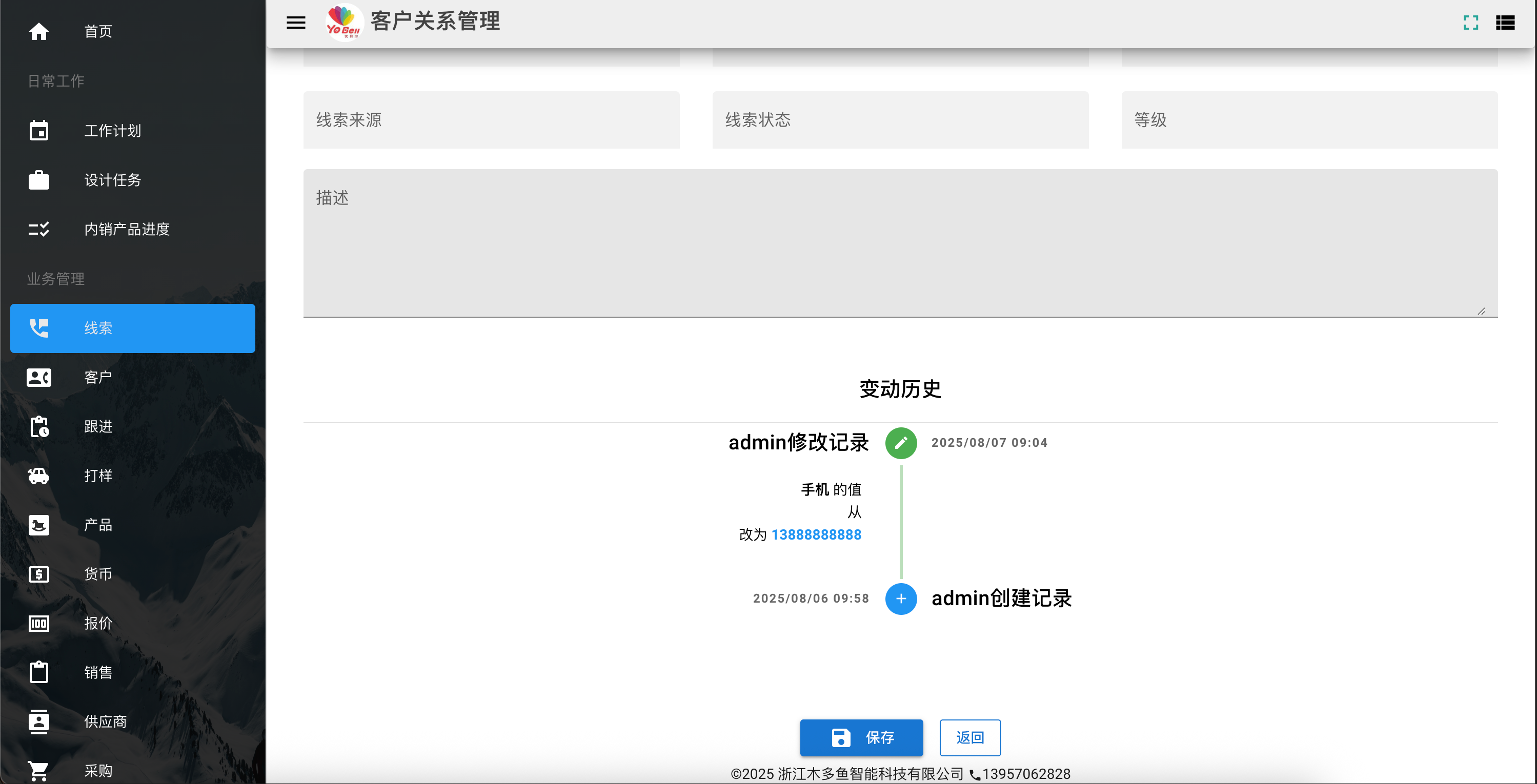1537x784 pixels.
Task: Open the 线索状态 dropdown field
Action: click(x=900, y=120)
